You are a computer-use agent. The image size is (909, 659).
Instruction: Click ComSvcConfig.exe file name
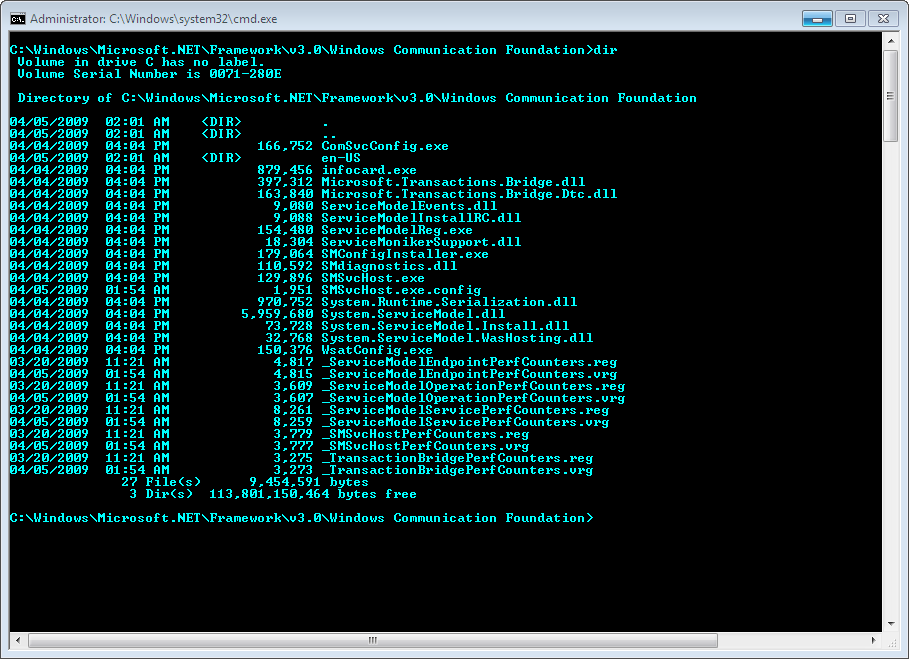[x=385, y=146]
